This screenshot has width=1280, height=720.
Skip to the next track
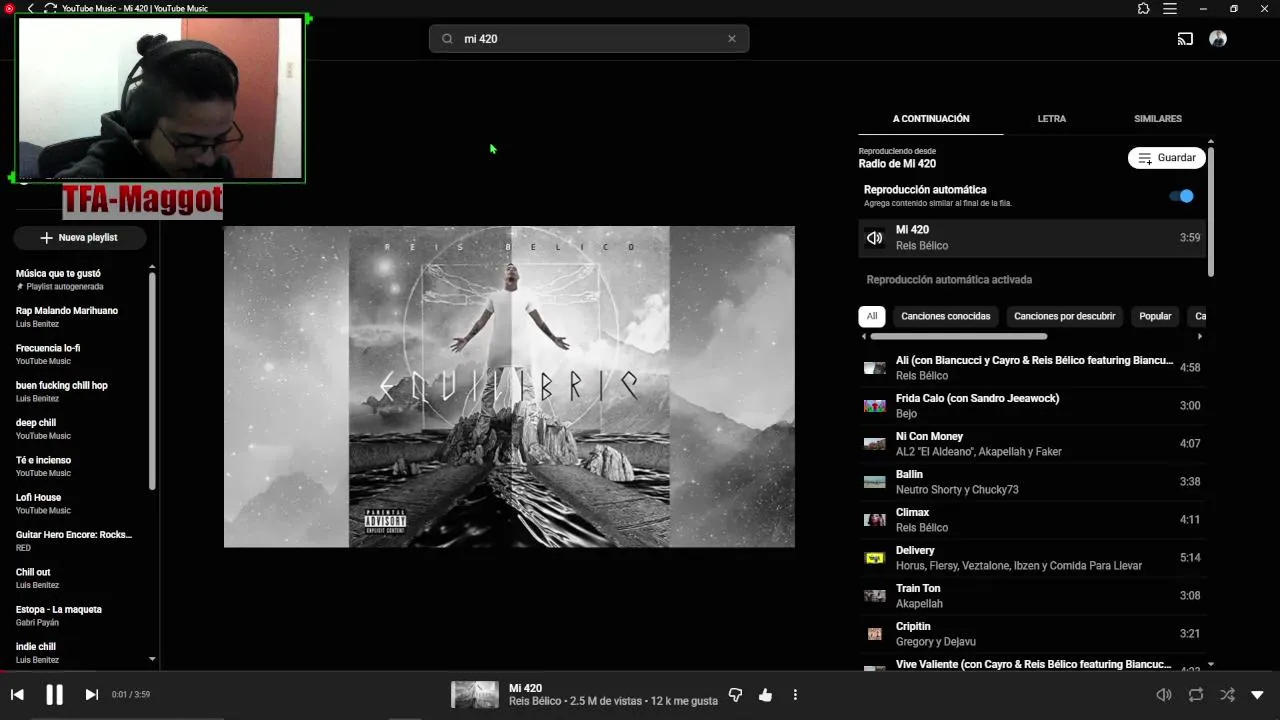91,695
